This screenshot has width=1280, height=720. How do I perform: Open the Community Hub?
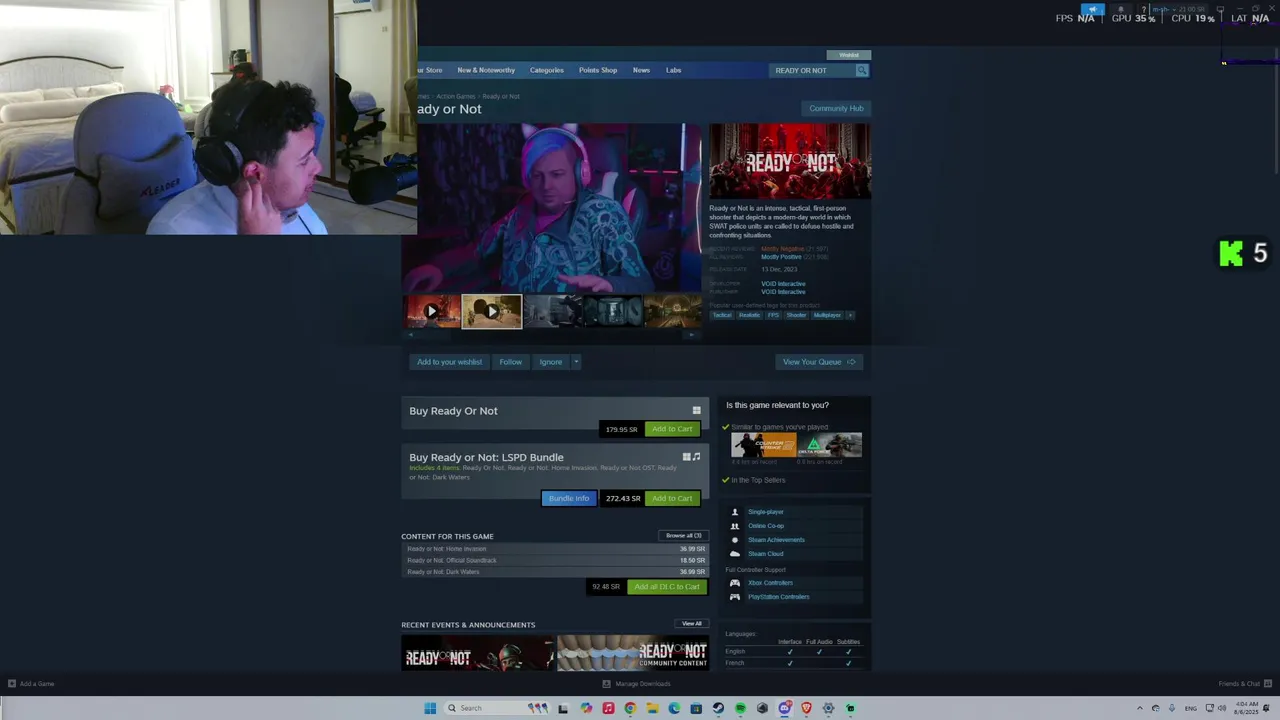point(836,108)
